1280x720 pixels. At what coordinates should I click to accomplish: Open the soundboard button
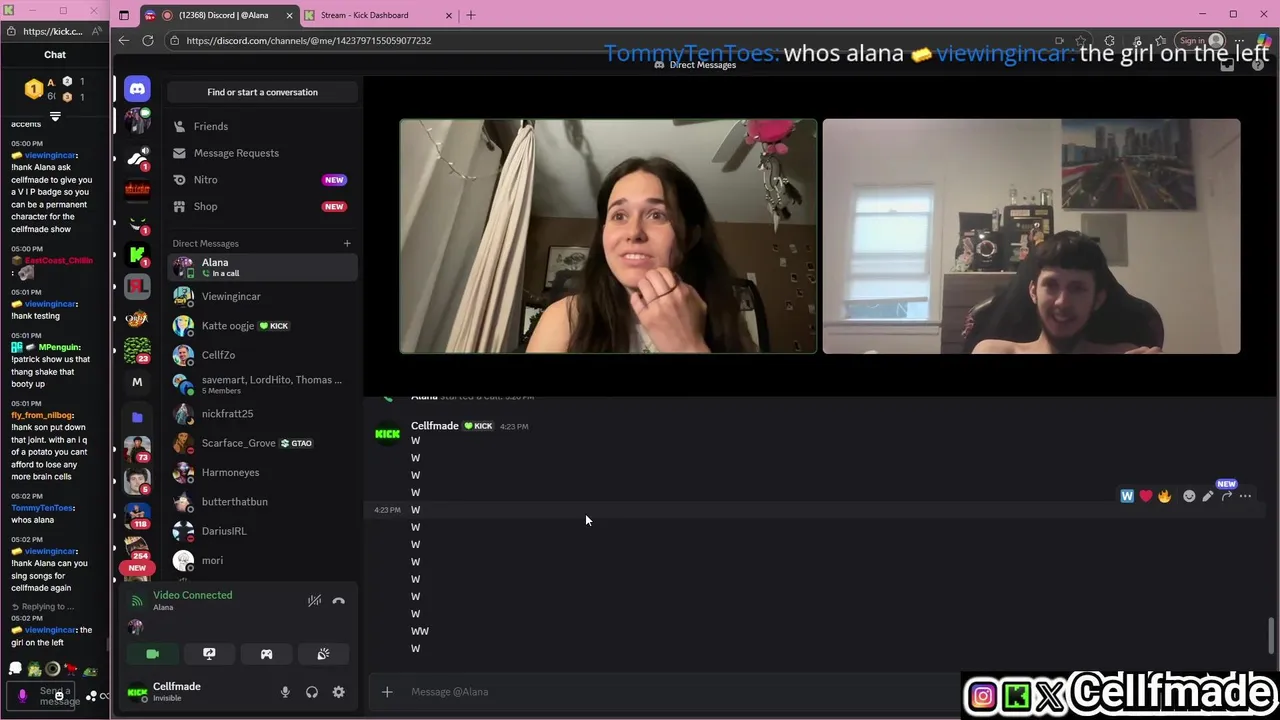point(323,654)
